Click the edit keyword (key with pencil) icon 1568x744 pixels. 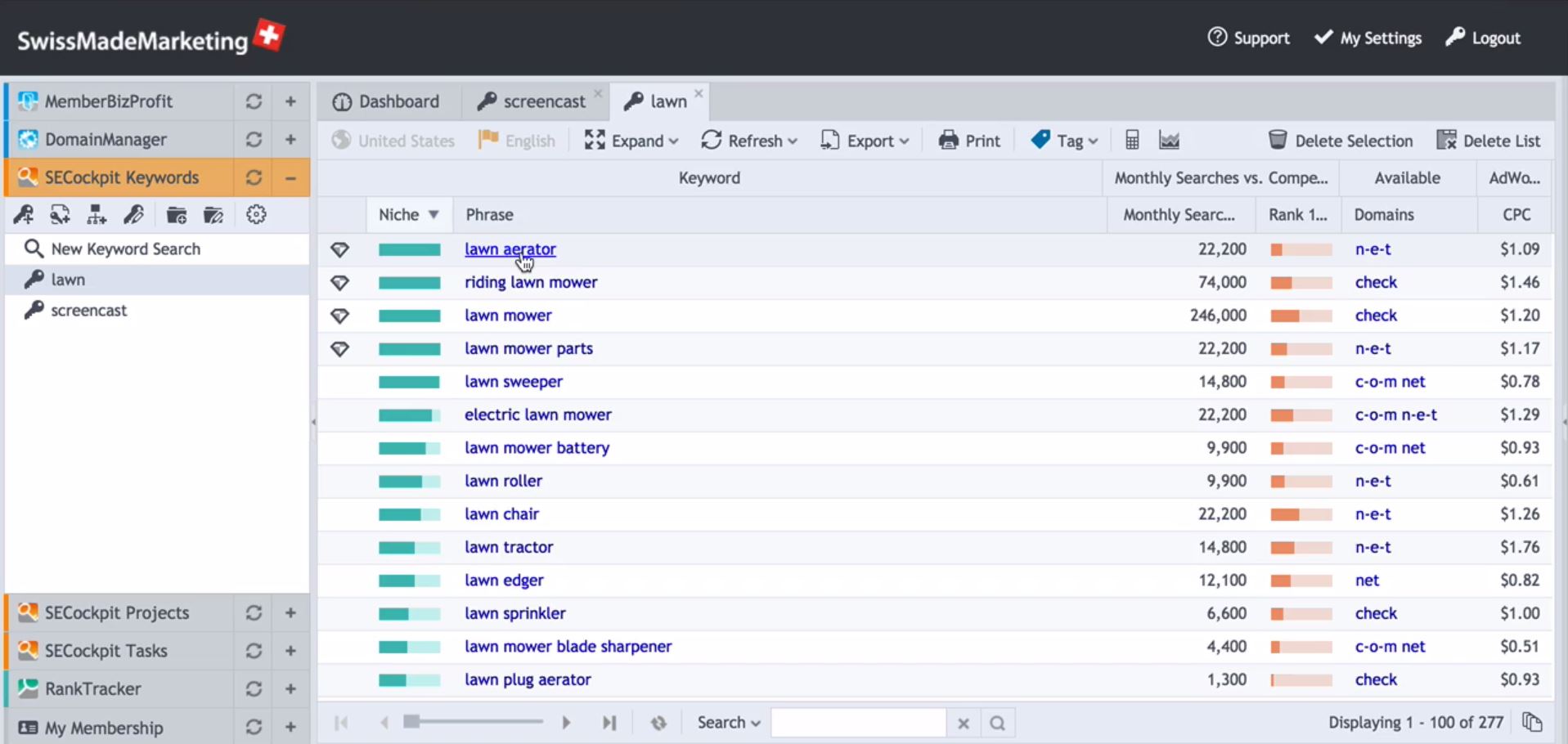click(x=134, y=215)
